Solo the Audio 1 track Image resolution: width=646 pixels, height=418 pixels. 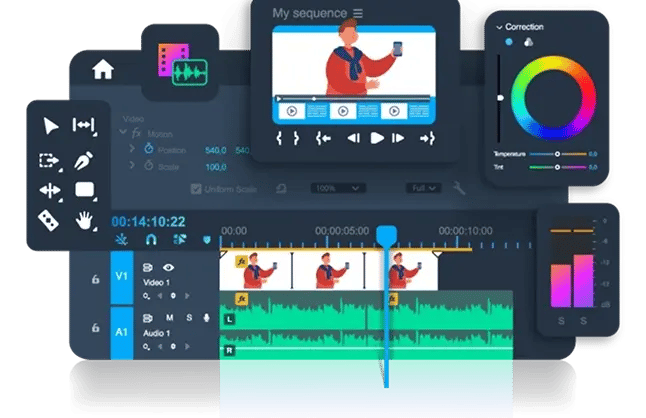coord(189,318)
